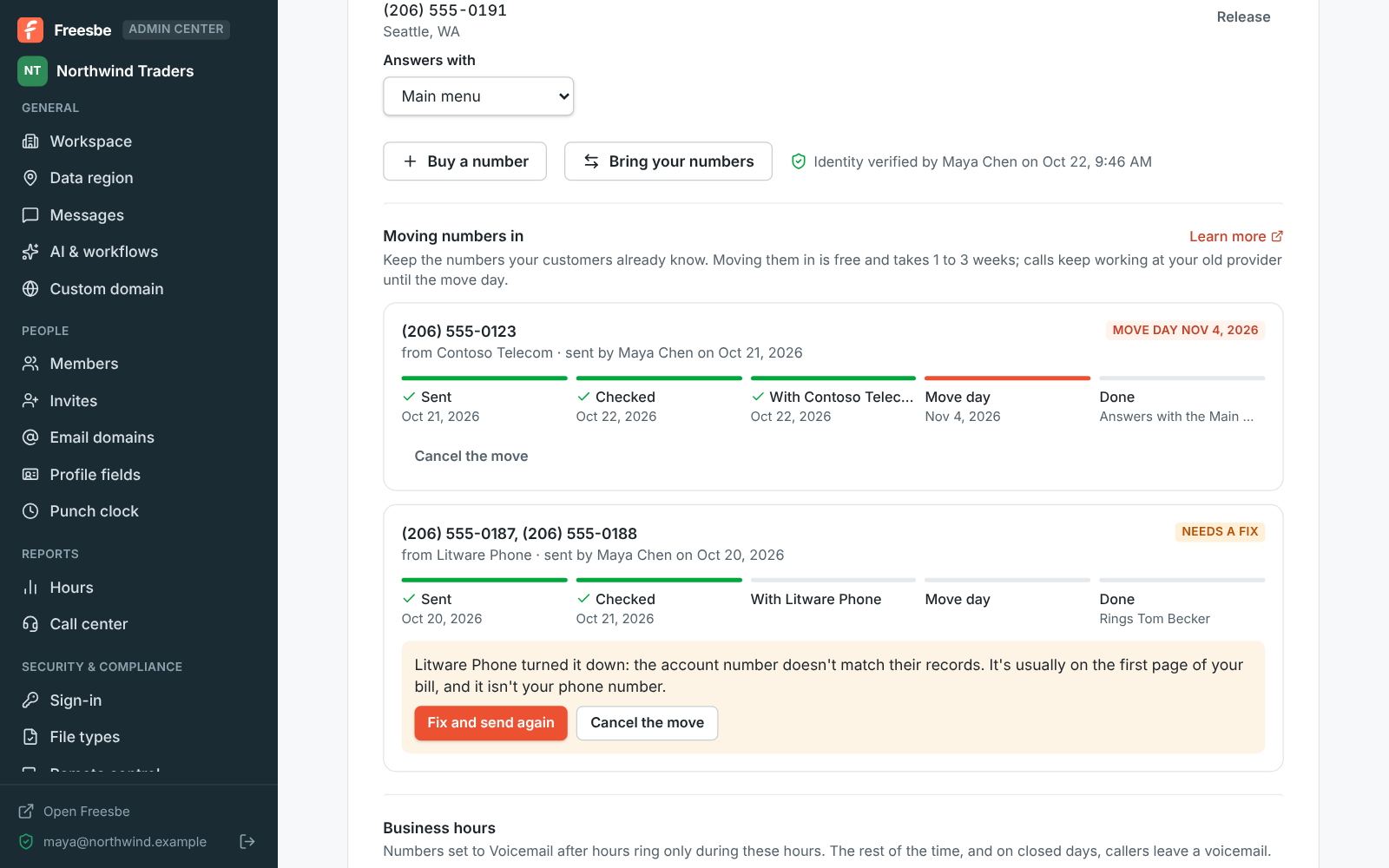This screenshot has height=868, width=1389.
Task: Open the Northwind Traders workspace switcher
Action: [x=106, y=71]
